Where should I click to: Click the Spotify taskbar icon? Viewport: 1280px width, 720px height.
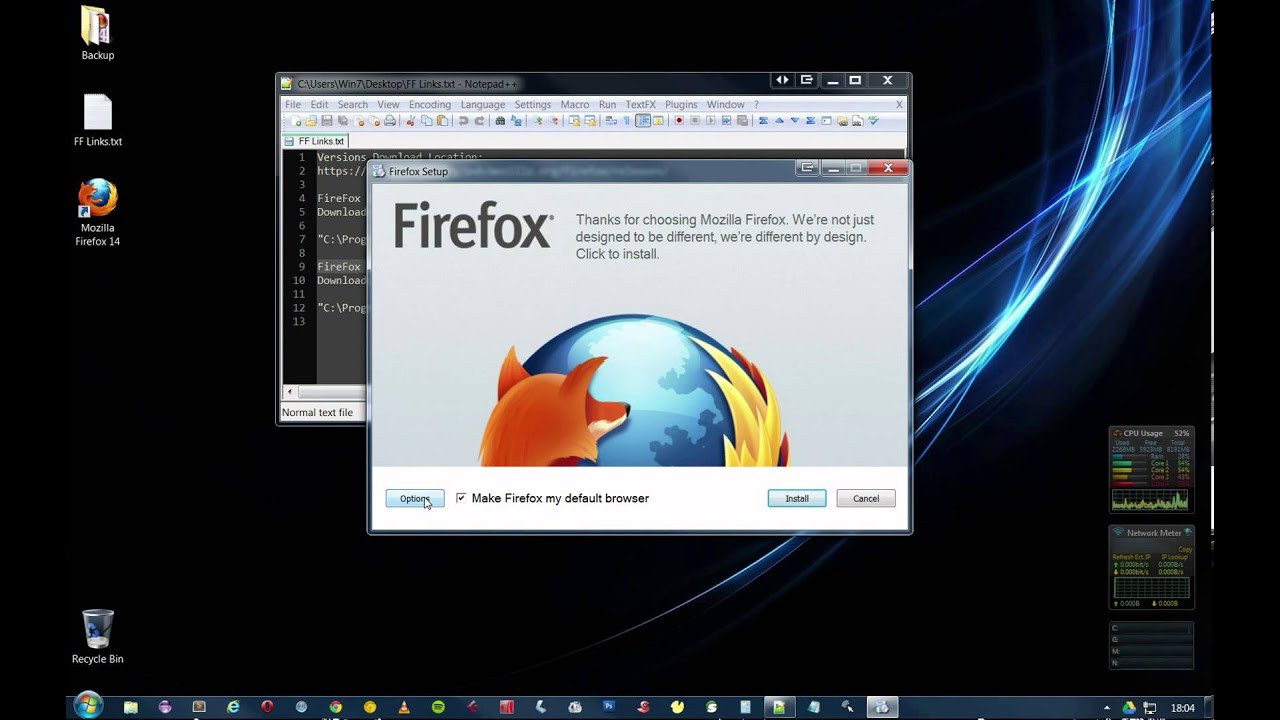tap(438, 707)
